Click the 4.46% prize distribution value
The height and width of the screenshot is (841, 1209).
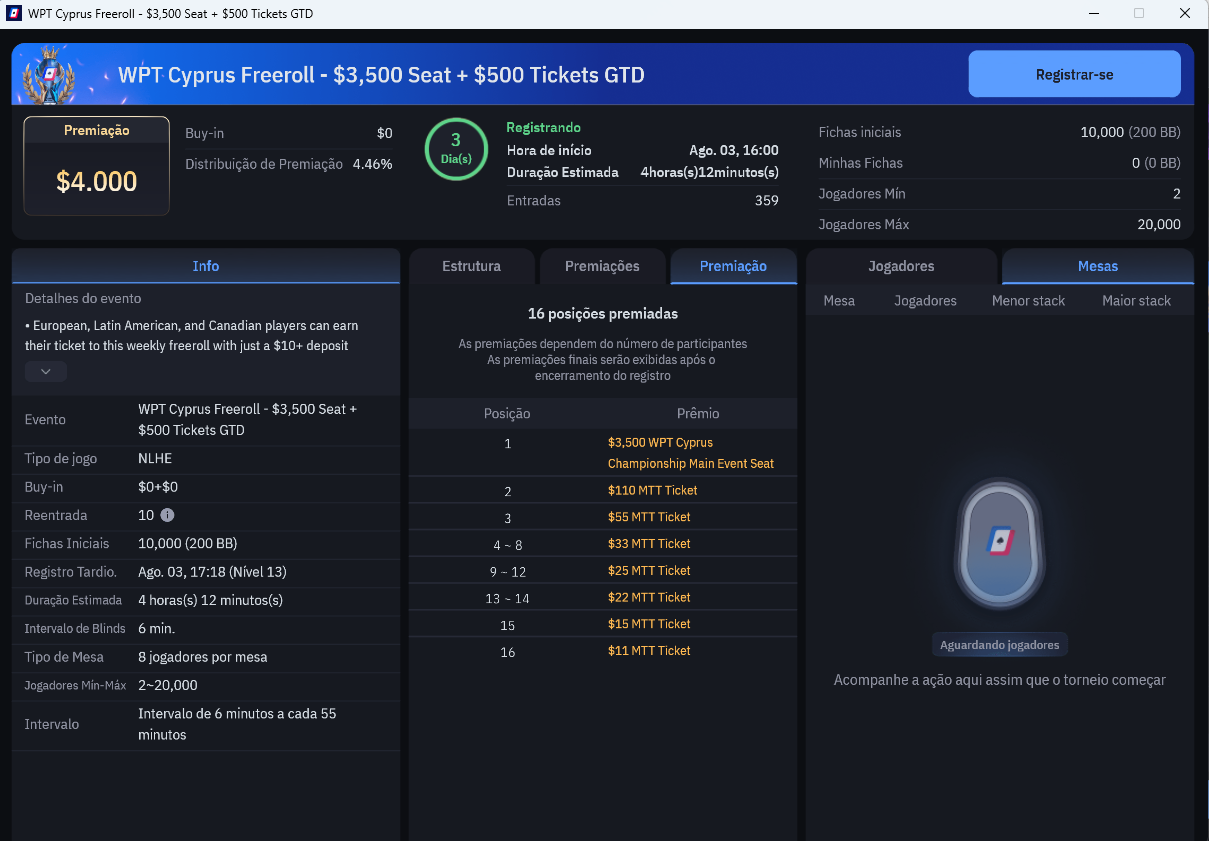click(372, 164)
